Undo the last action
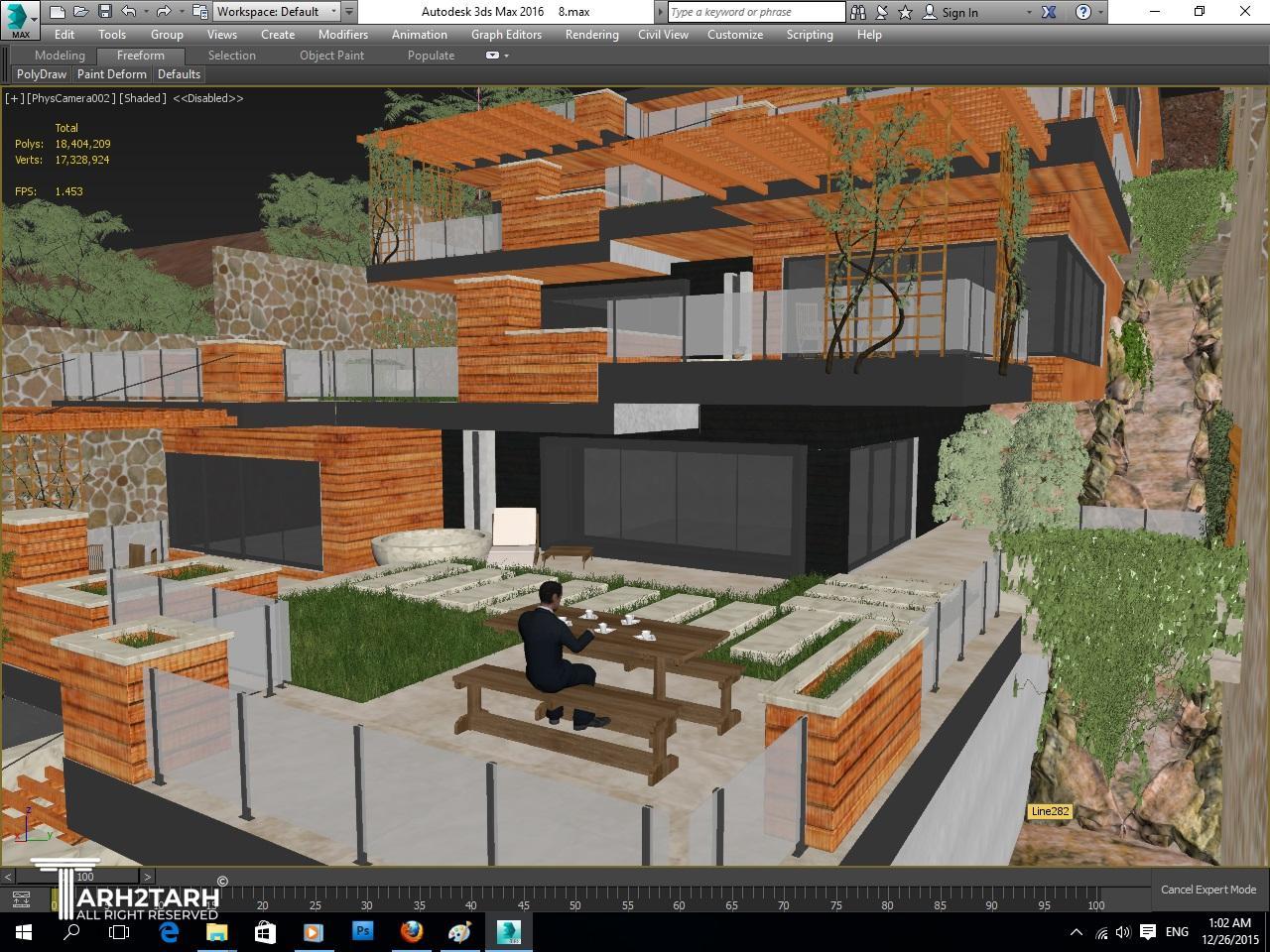This screenshot has width=1270, height=952. 129,12
